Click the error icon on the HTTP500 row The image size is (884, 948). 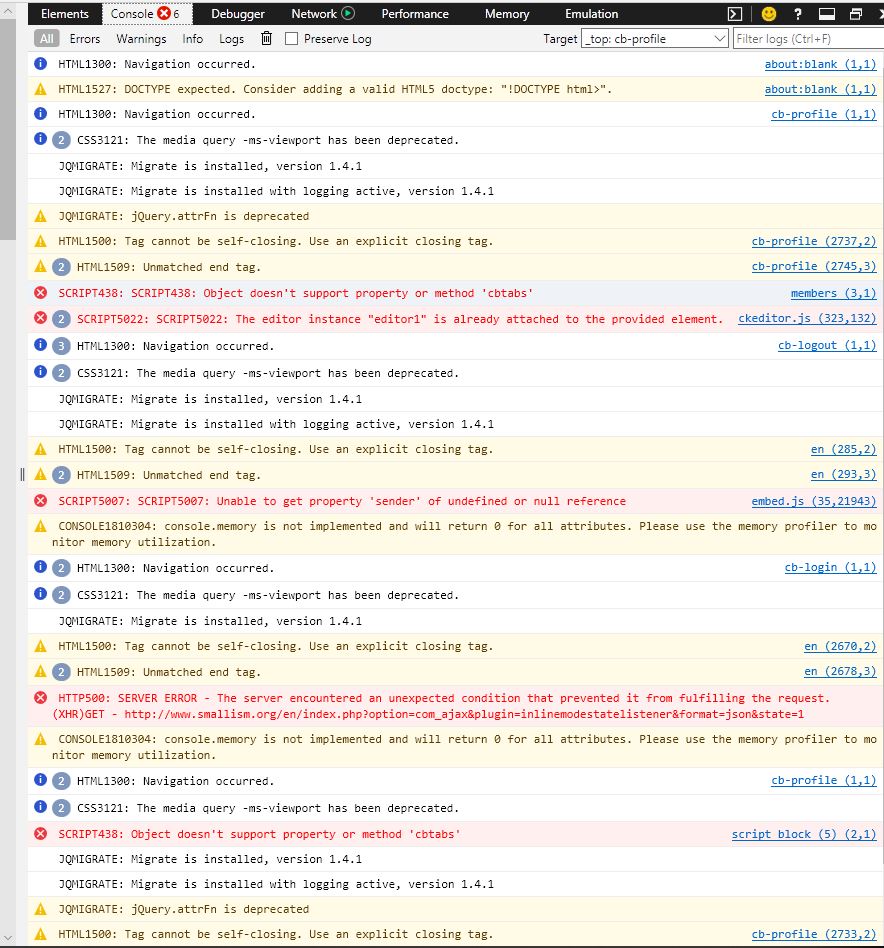[41, 698]
